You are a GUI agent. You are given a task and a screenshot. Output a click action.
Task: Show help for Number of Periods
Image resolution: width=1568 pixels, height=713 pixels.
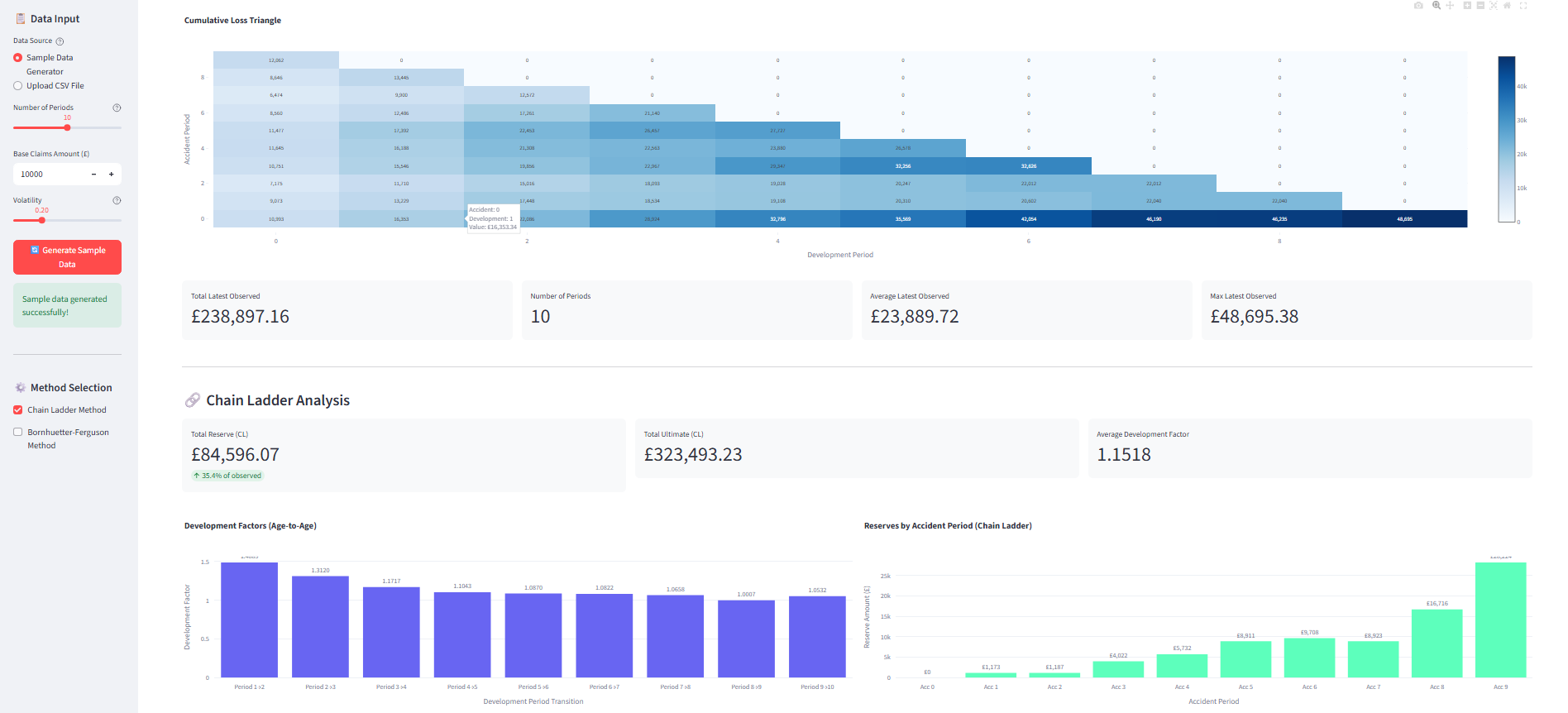coord(117,108)
